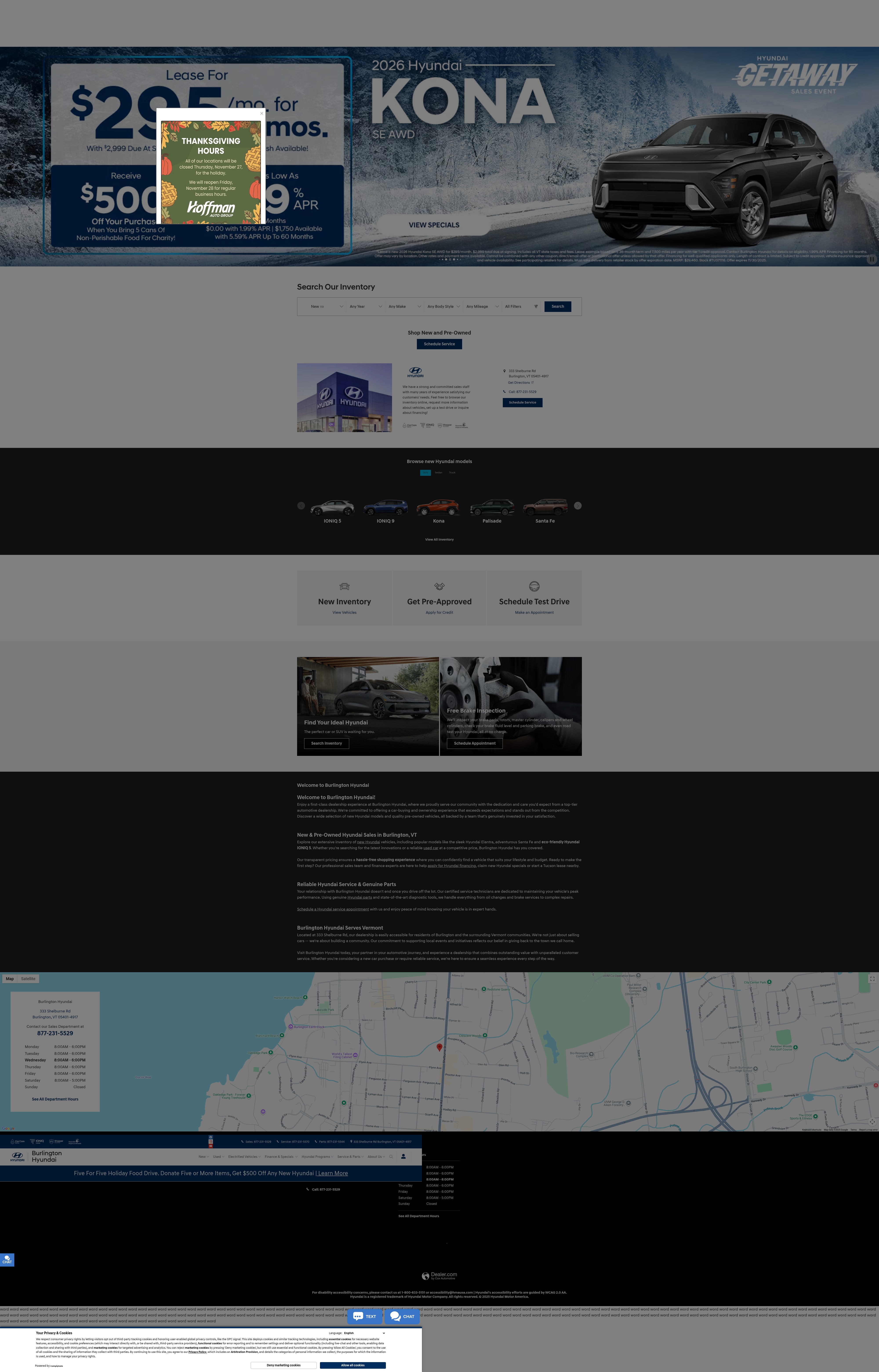Open the Privacy Policy link in cookie banner
Viewport: 879px width, 1372px height.
coord(198,1352)
